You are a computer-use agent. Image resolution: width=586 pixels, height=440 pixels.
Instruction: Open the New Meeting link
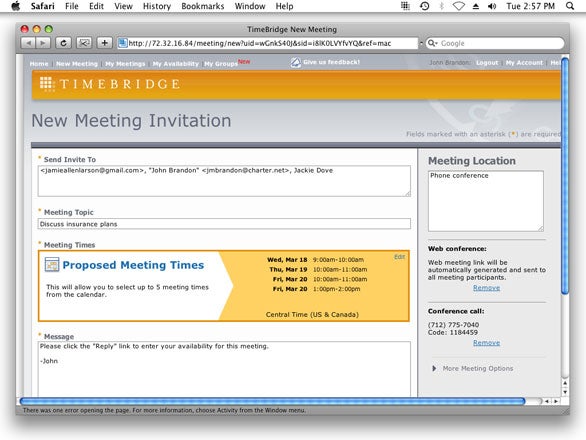(x=77, y=64)
